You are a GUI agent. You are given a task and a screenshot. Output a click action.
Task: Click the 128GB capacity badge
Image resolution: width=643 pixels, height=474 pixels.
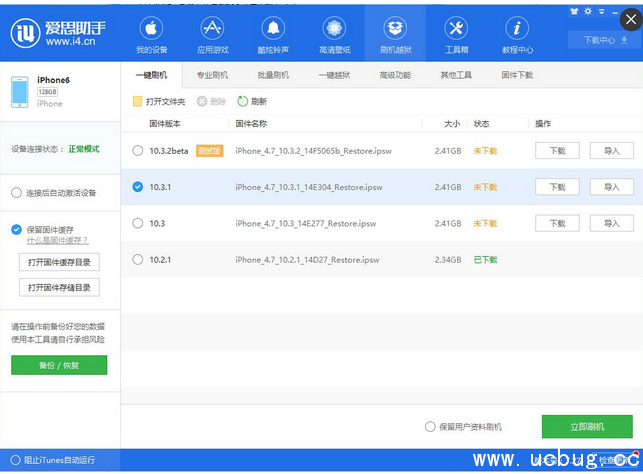(48, 92)
